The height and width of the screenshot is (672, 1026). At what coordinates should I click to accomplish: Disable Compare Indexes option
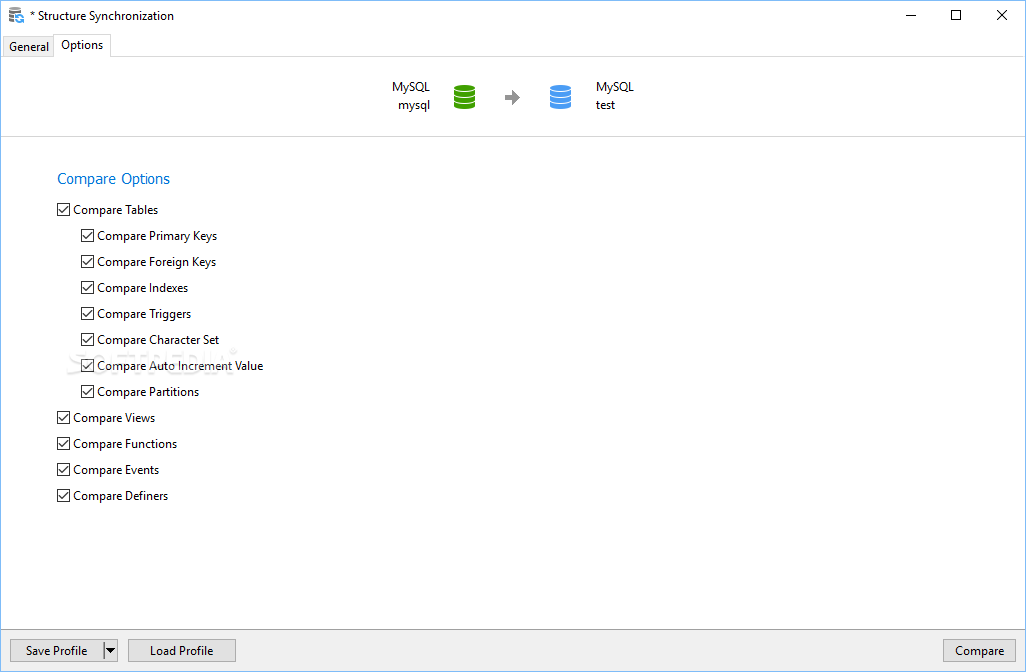click(87, 288)
